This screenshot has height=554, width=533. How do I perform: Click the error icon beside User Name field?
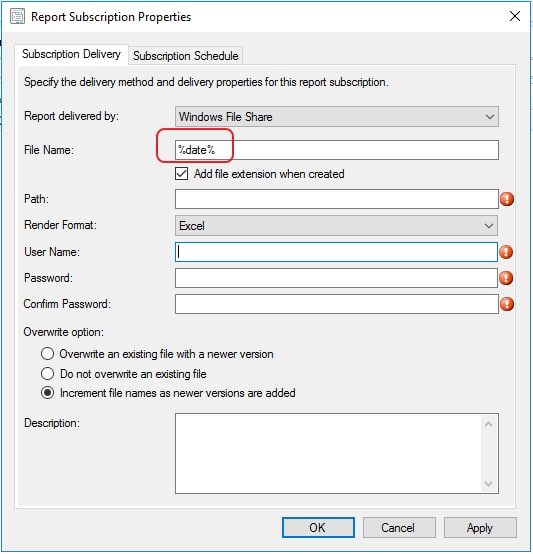point(506,252)
